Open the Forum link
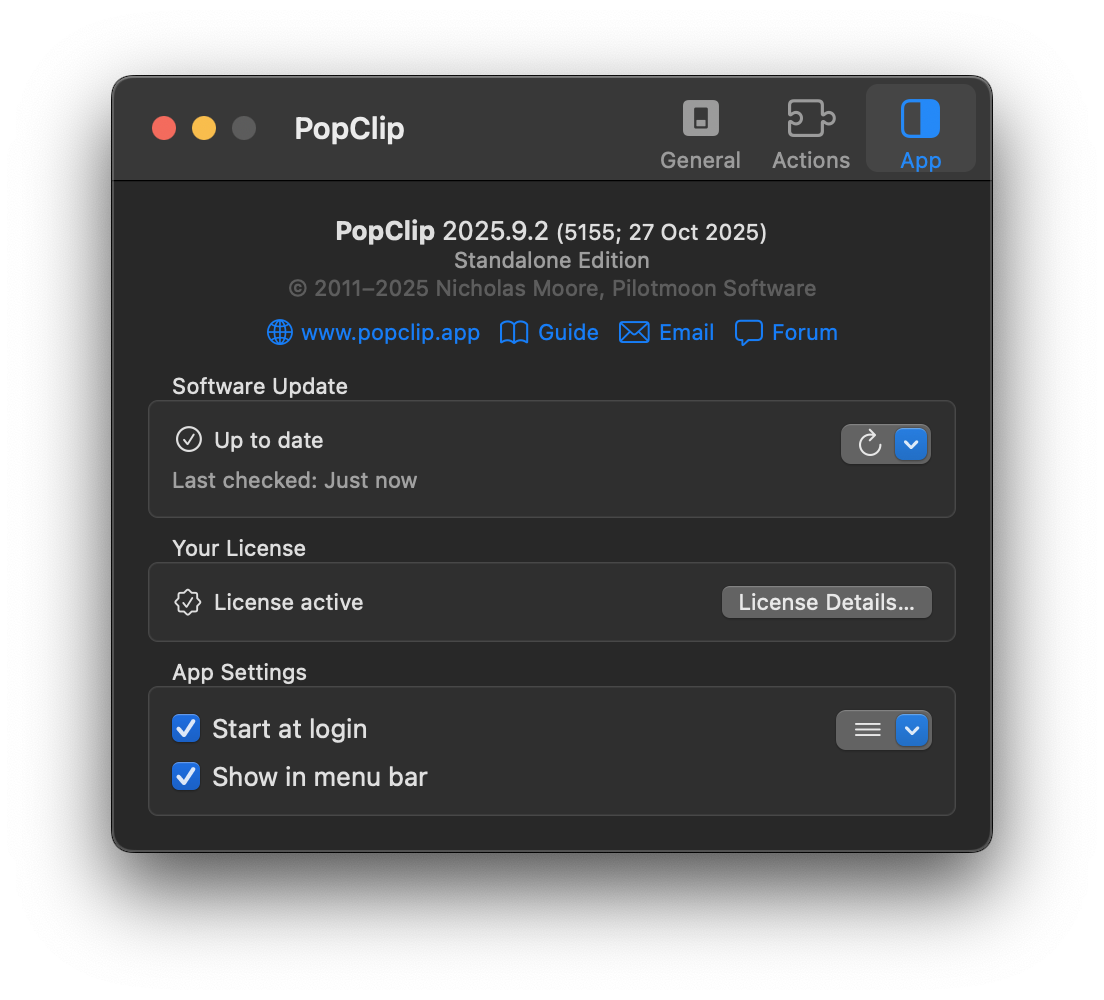 click(804, 333)
